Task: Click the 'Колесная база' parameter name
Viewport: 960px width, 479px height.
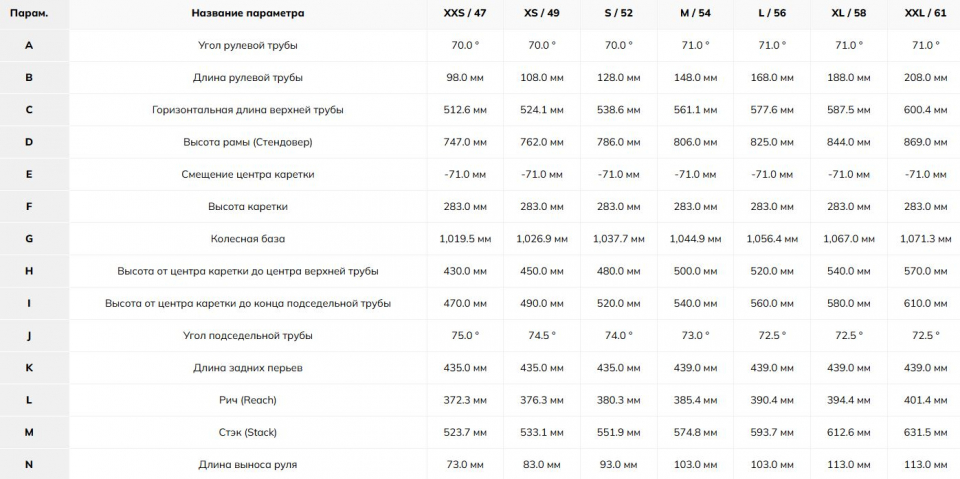Action: click(x=247, y=239)
